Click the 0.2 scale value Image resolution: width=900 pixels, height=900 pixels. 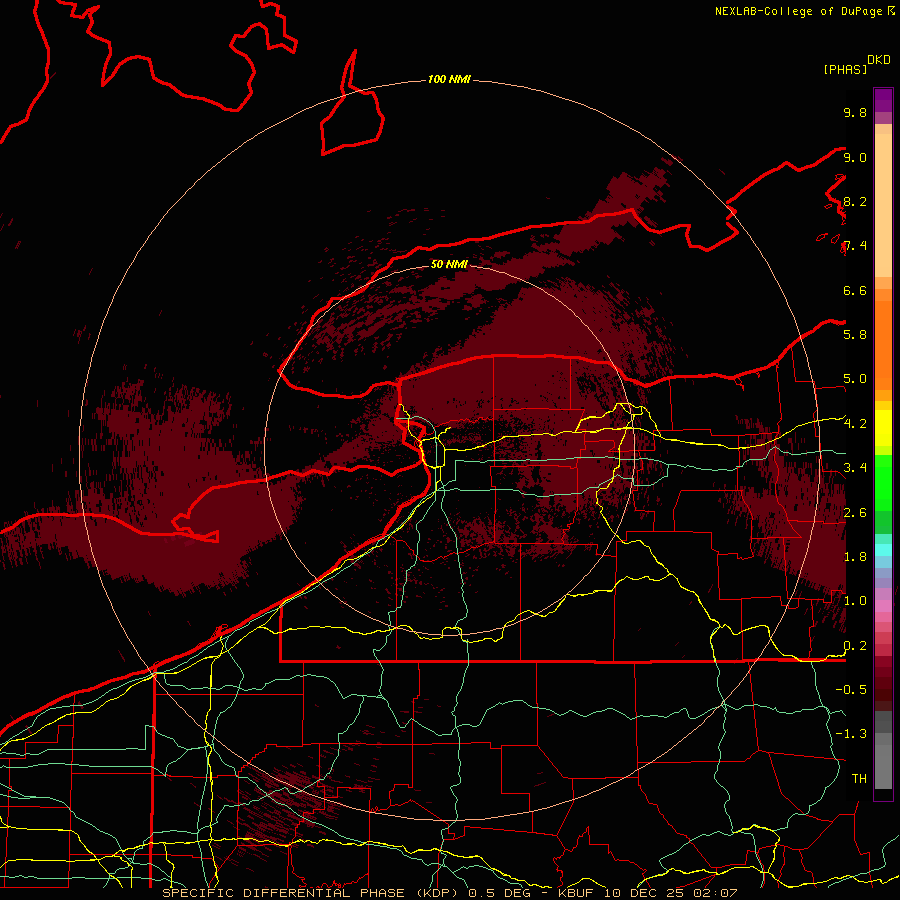(855, 646)
